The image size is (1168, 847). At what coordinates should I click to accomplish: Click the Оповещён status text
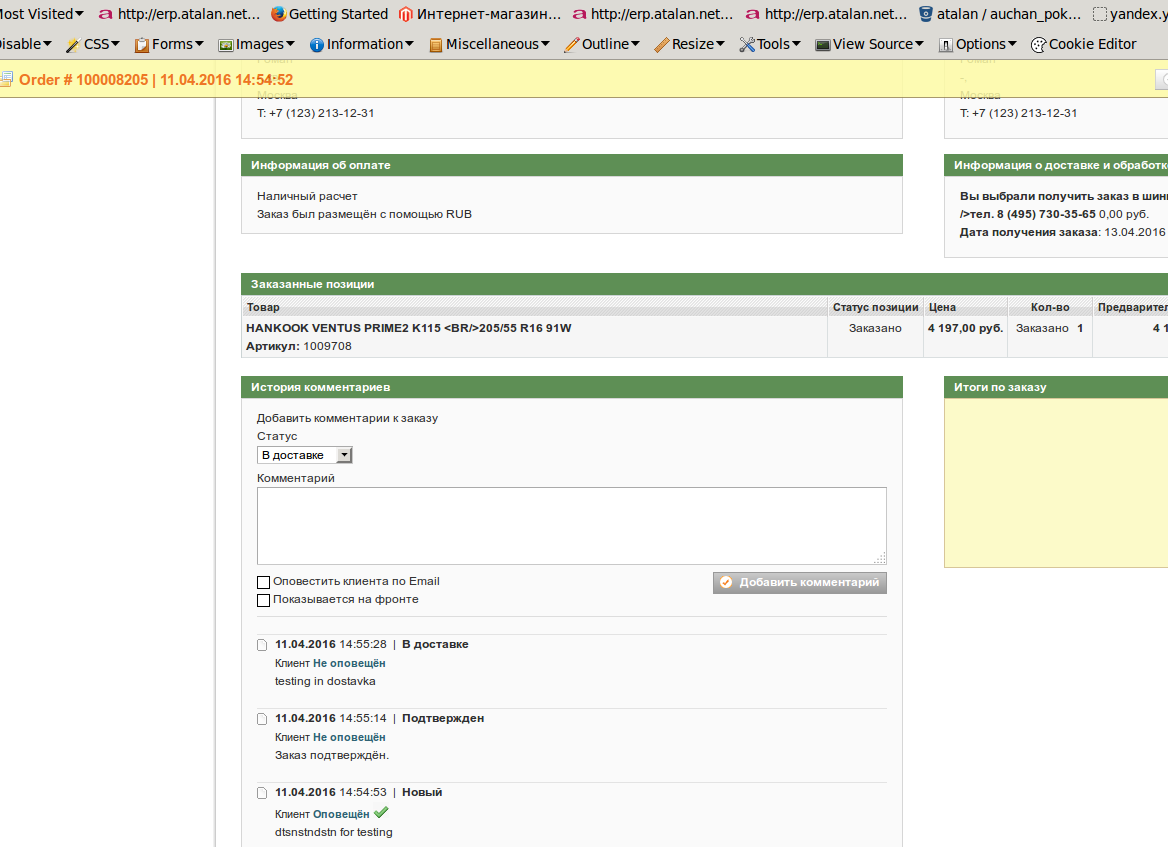pos(341,814)
